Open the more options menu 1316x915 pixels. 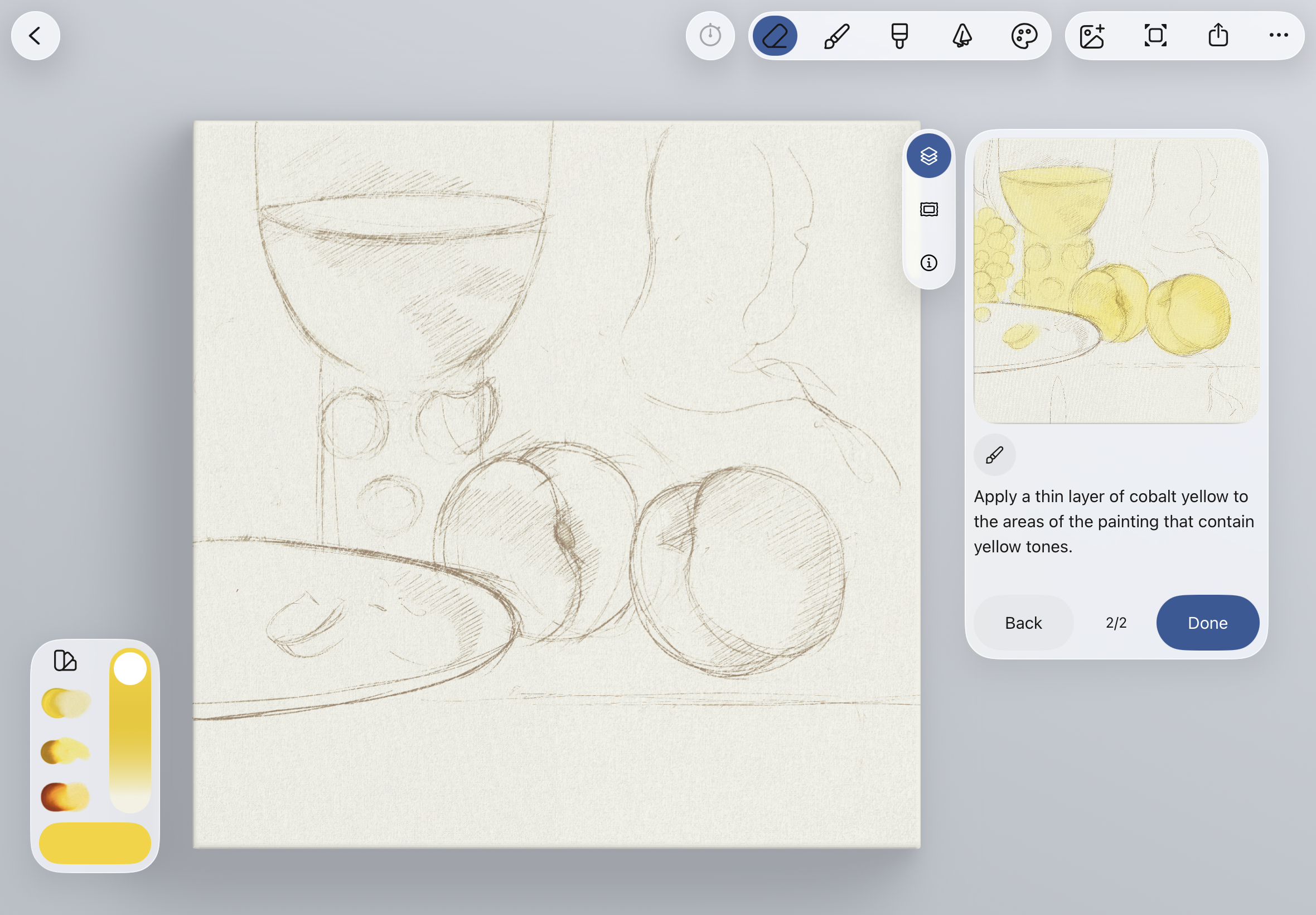click(x=1278, y=36)
